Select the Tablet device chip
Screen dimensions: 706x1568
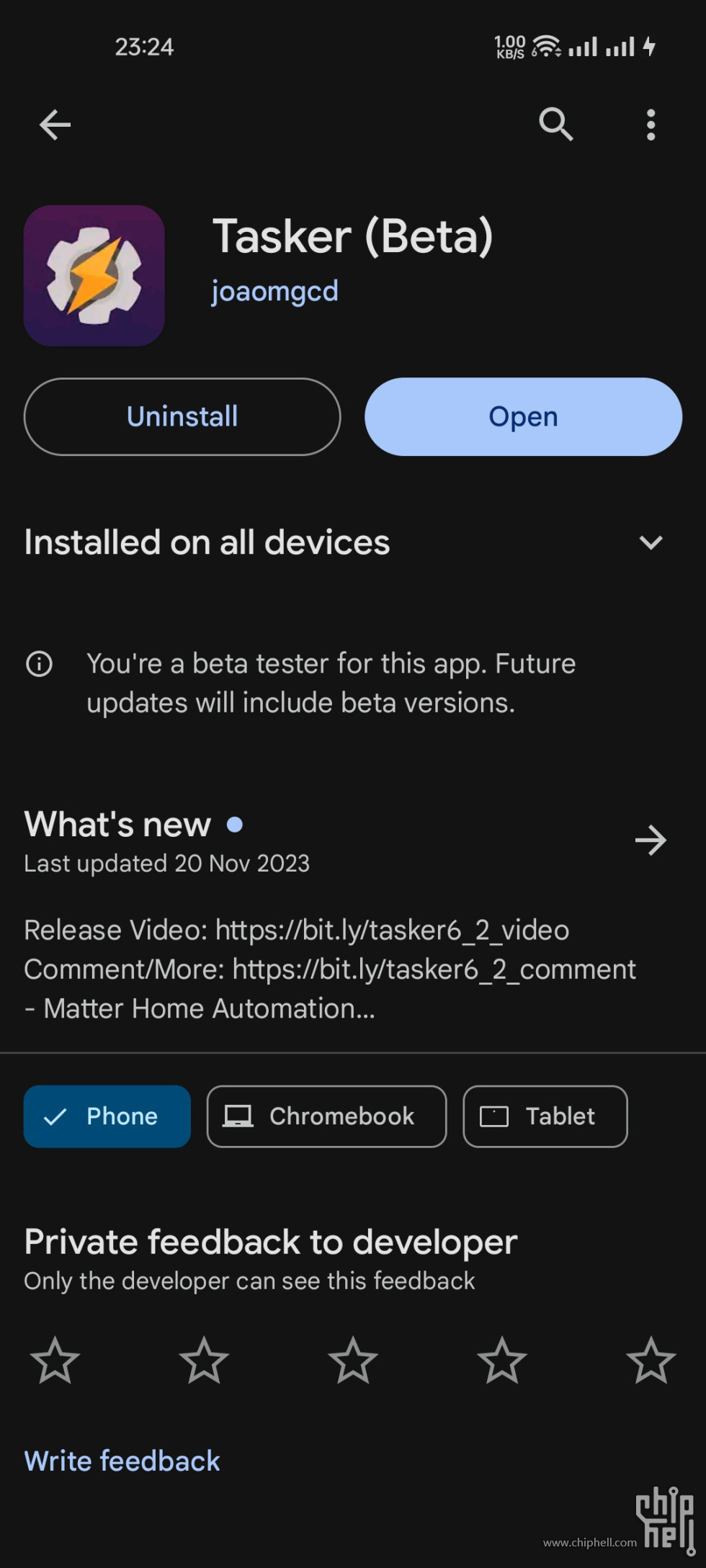pos(545,1116)
